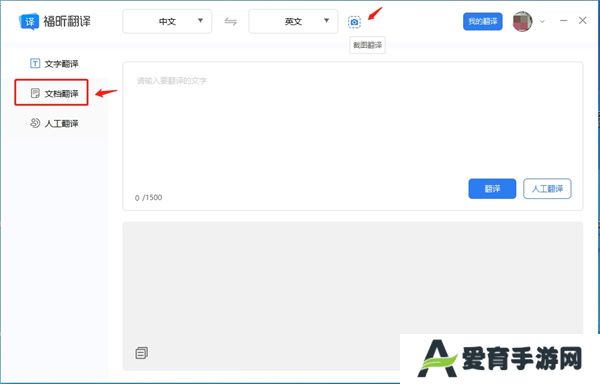The height and width of the screenshot is (384, 600).
Task: Swap source and target languages
Action: (230, 21)
